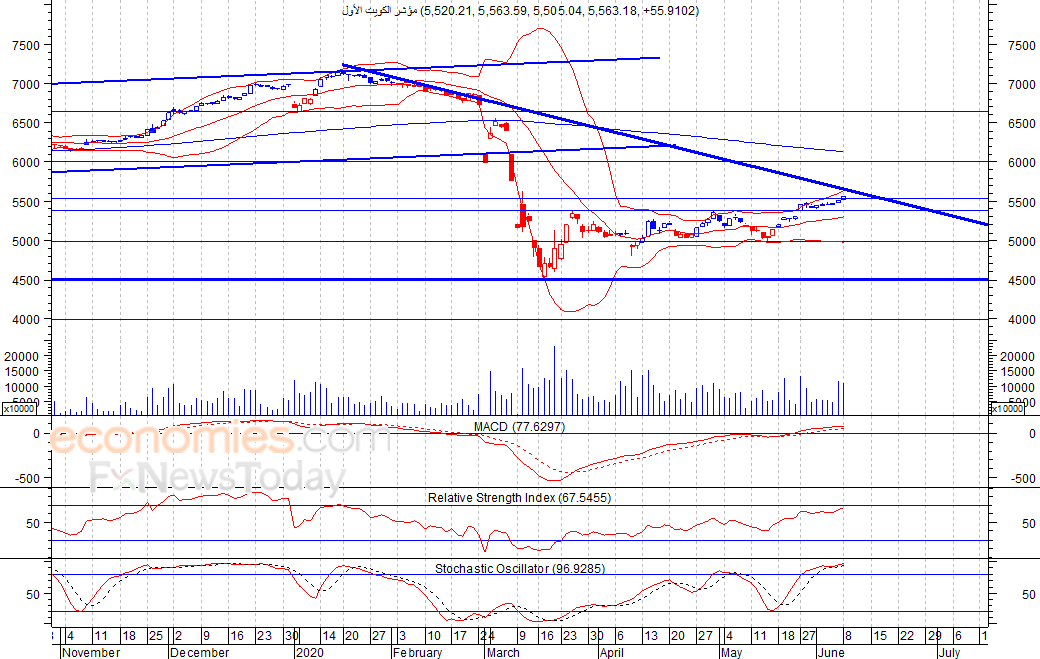
Task: Select the -500 MACD label on right axis
Action: point(1022,479)
